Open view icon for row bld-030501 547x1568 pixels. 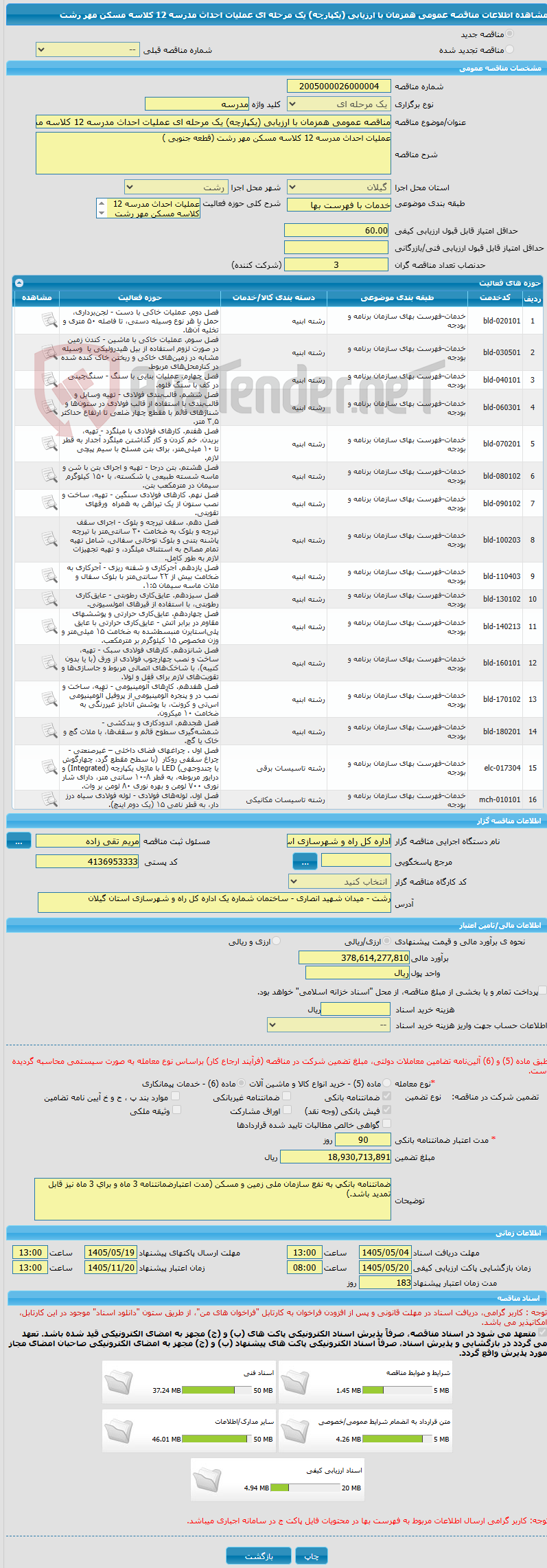(49, 352)
